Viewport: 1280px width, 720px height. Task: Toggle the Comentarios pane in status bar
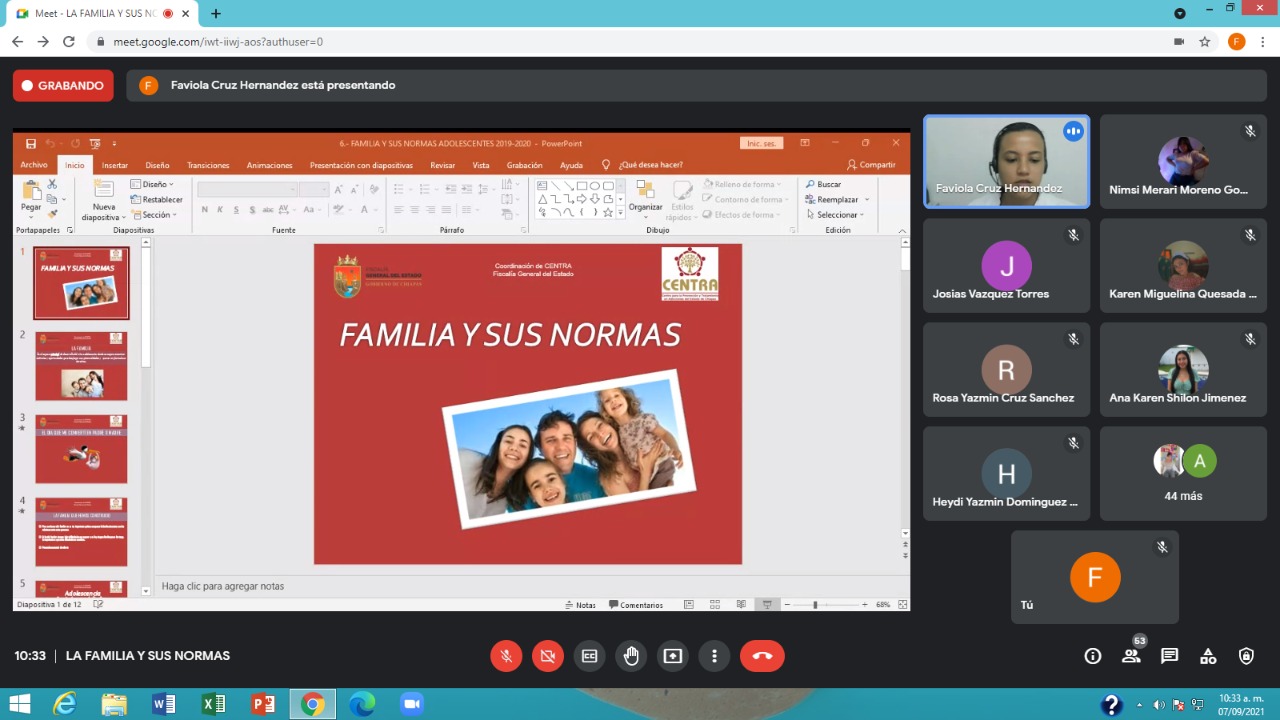pyautogui.click(x=635, y=605)
